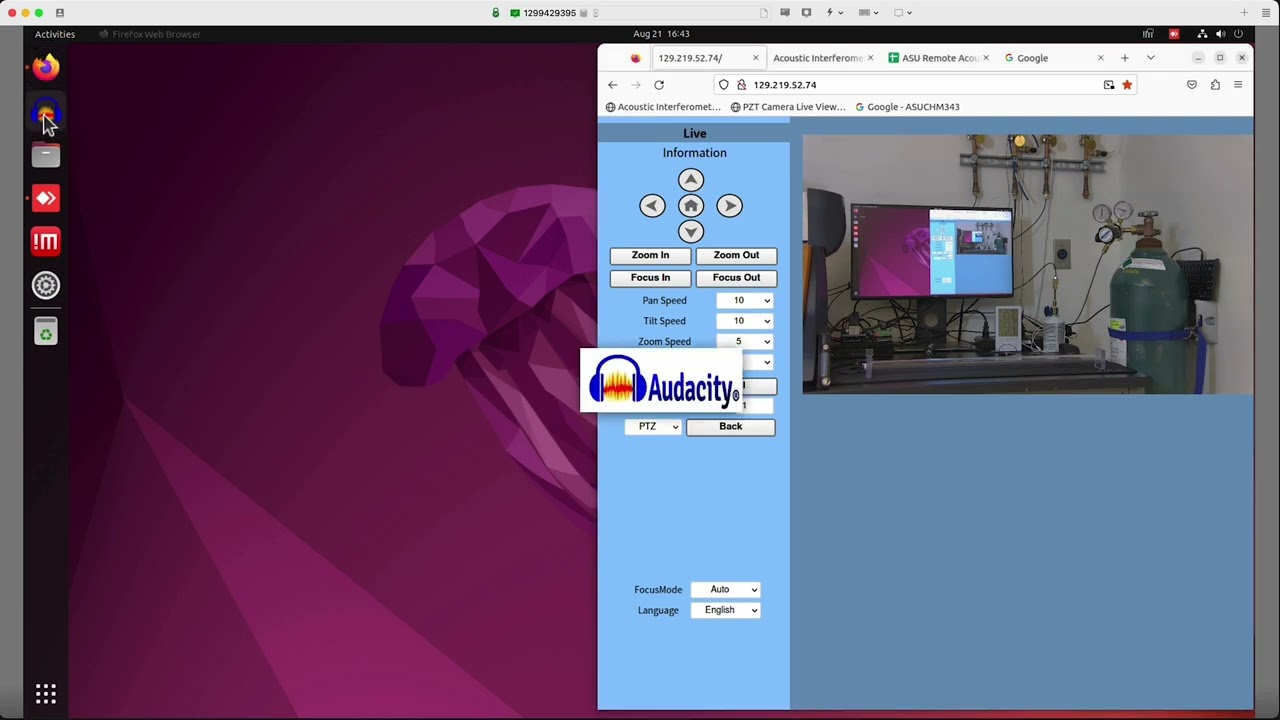This screenshot has height=720, width=1280.
Task: Reload the camera page in Firefox
Action: pos(659,85)
